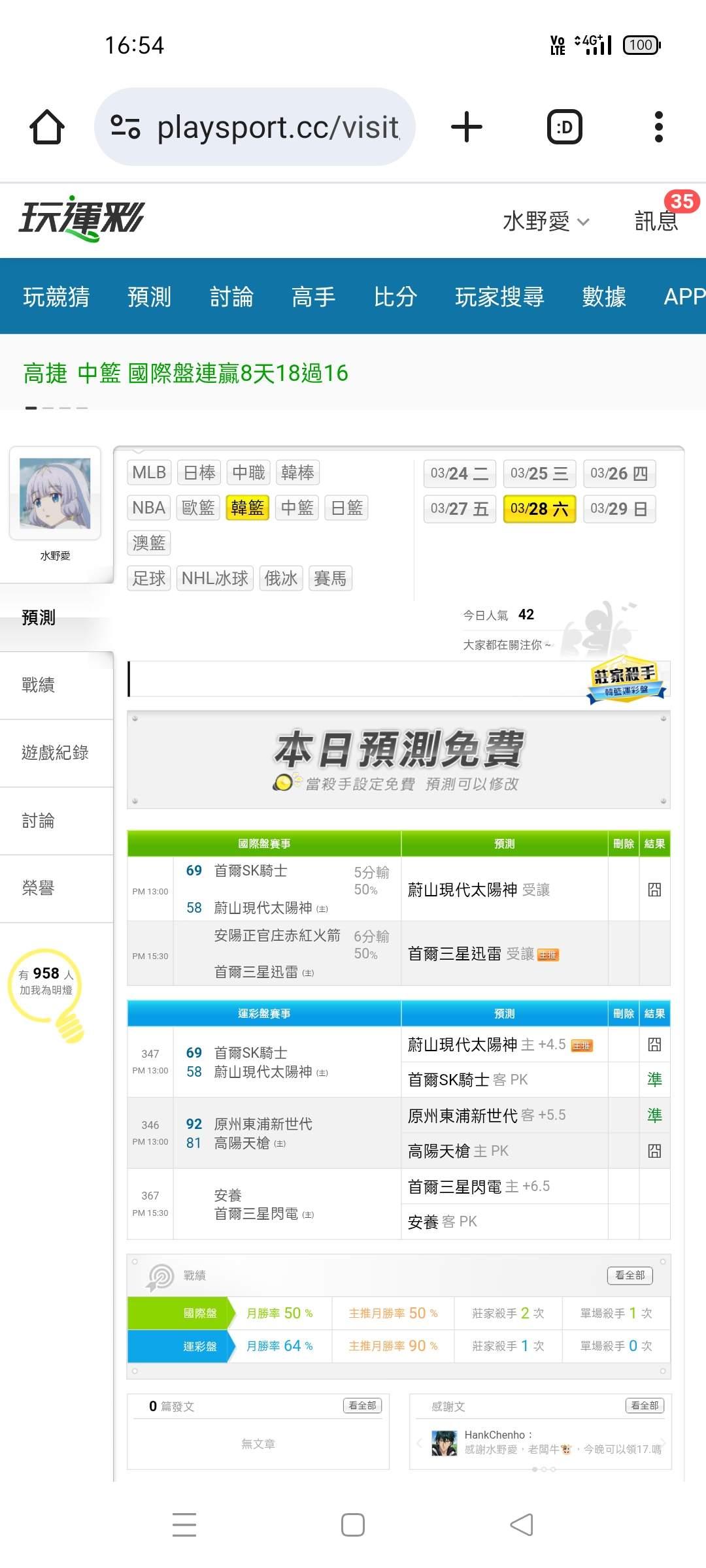706x1568 pixels.
Task: Select the 足球 filter
Action: click(149, 578)
